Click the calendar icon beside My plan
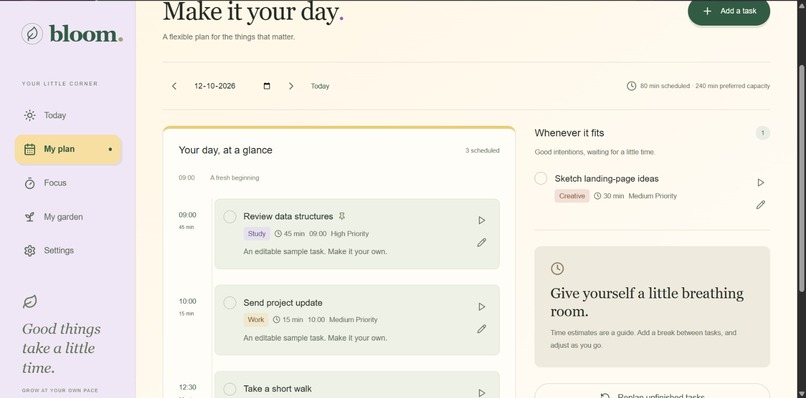 [30, 149]
